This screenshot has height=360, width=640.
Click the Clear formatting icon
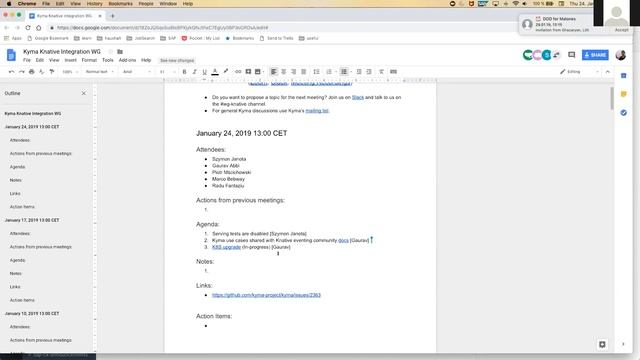381,72
